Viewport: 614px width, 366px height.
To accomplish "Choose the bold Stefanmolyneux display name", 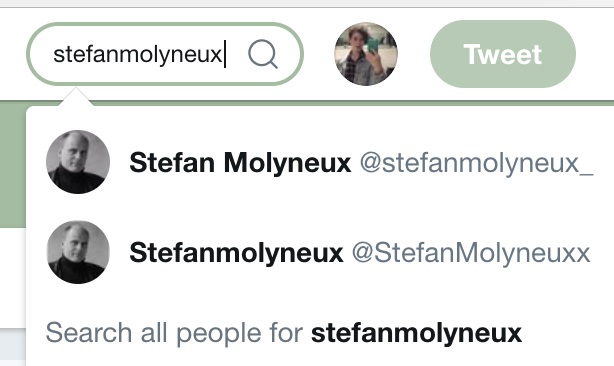I will [x=236, y=253].
